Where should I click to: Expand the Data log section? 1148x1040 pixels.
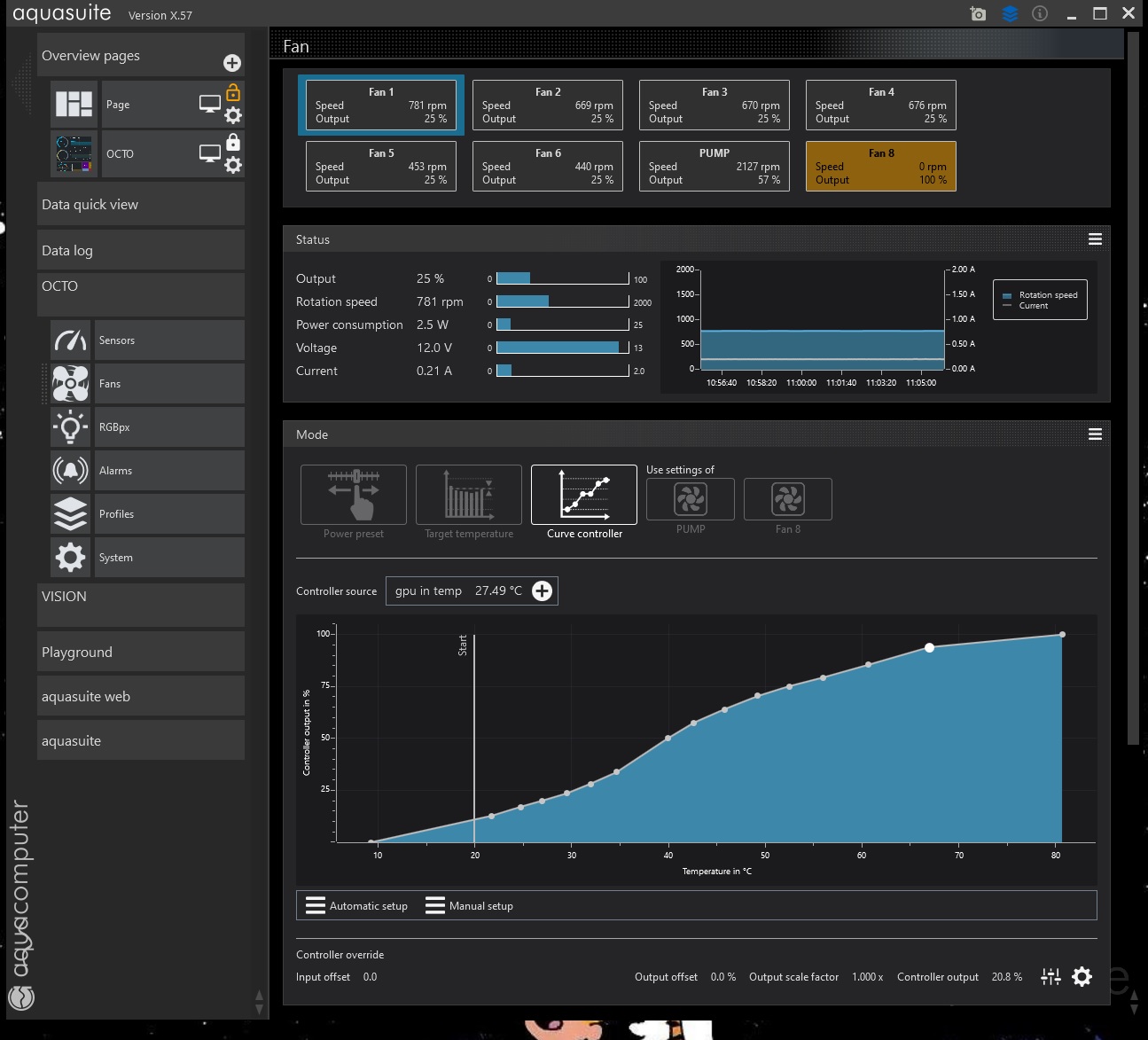click(141, 250)
